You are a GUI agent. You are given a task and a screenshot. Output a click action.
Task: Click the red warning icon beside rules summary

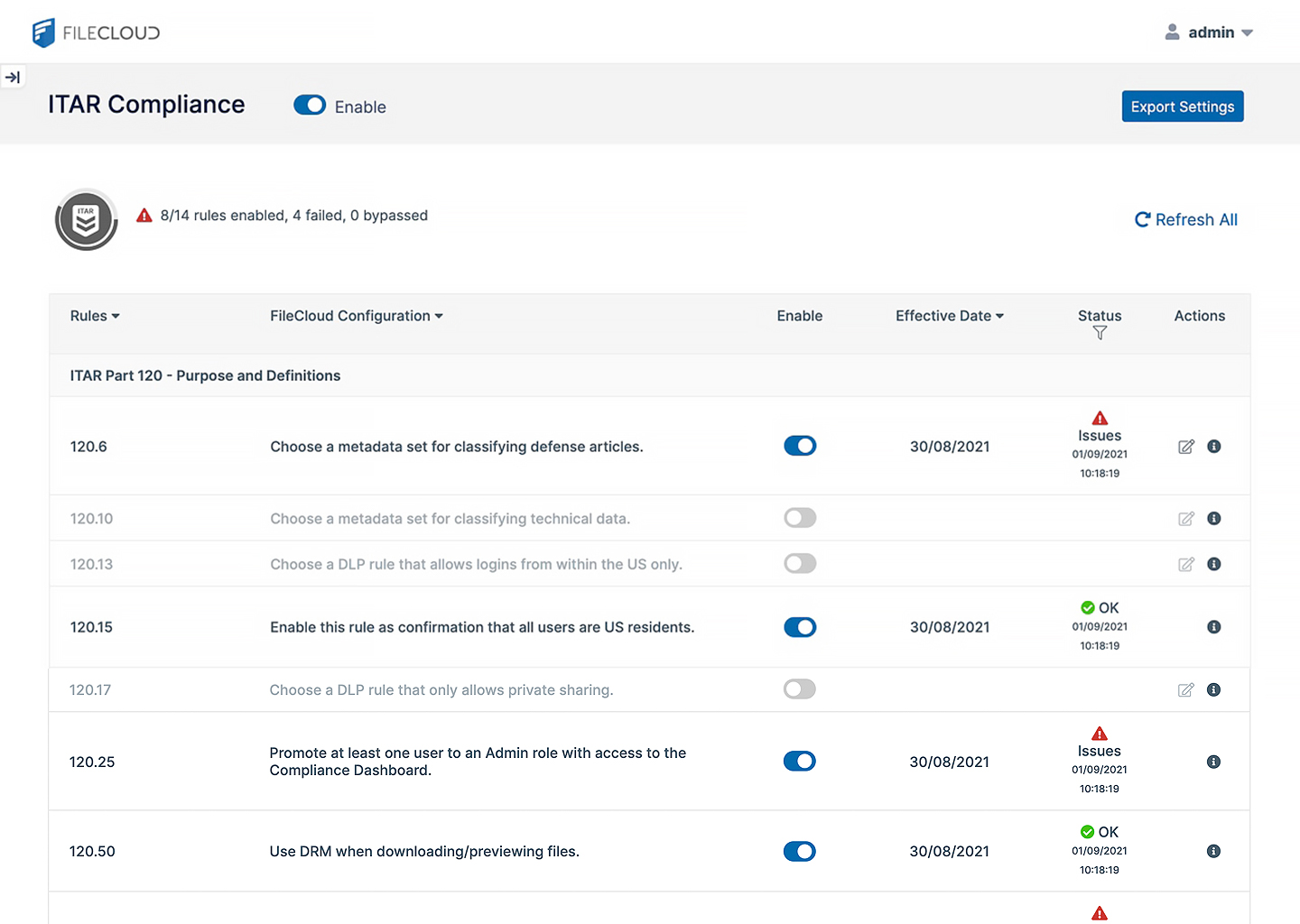[144, 216]
